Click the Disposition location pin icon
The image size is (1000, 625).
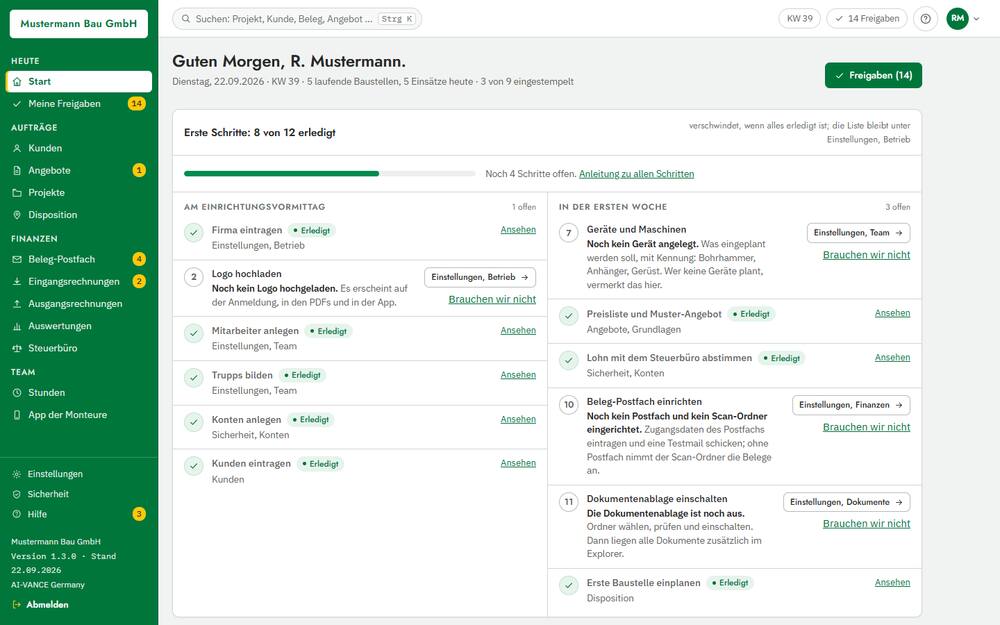click(x=17, y=215)
